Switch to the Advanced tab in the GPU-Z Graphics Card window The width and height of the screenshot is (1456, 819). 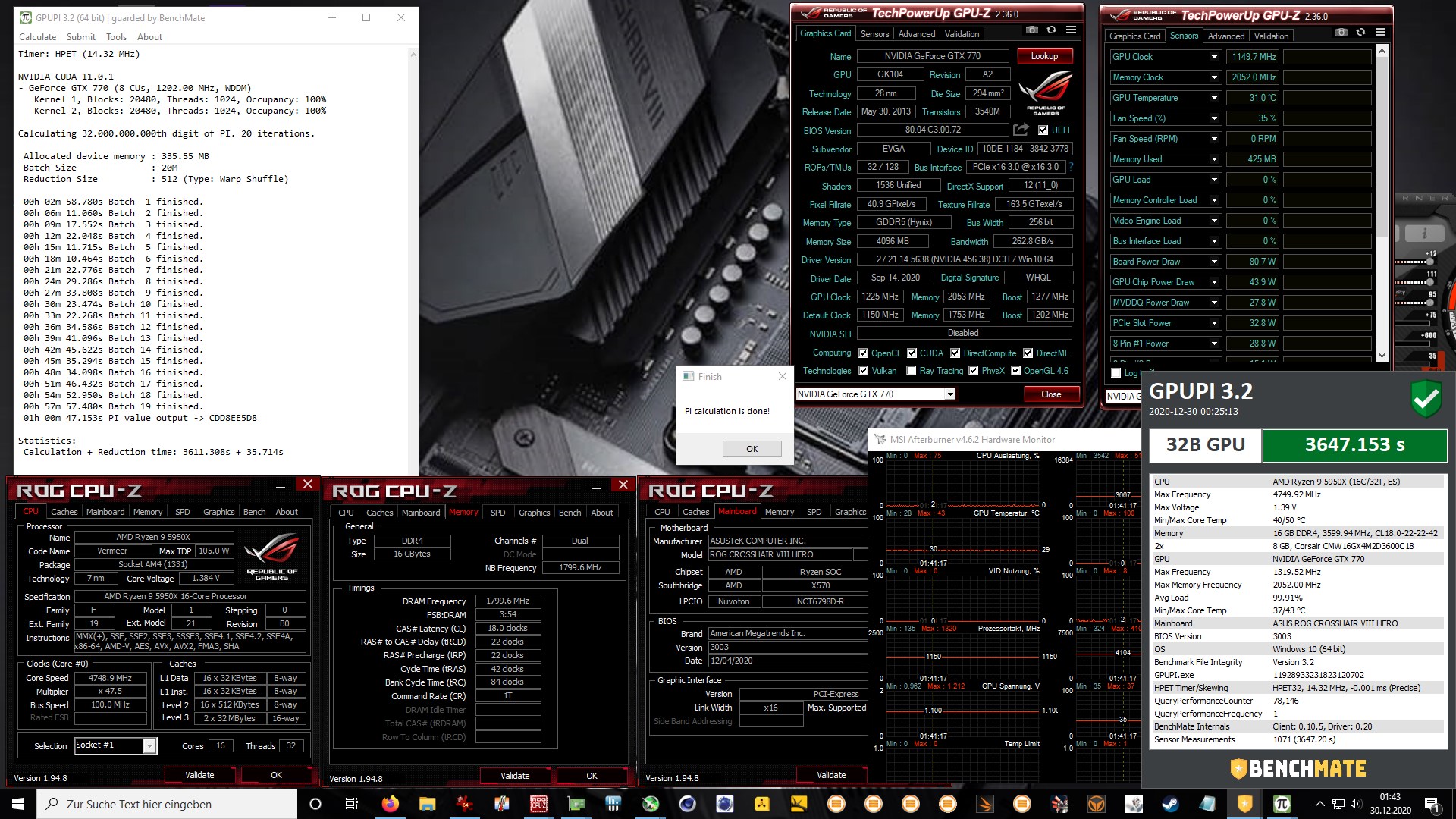coord(916,34)
